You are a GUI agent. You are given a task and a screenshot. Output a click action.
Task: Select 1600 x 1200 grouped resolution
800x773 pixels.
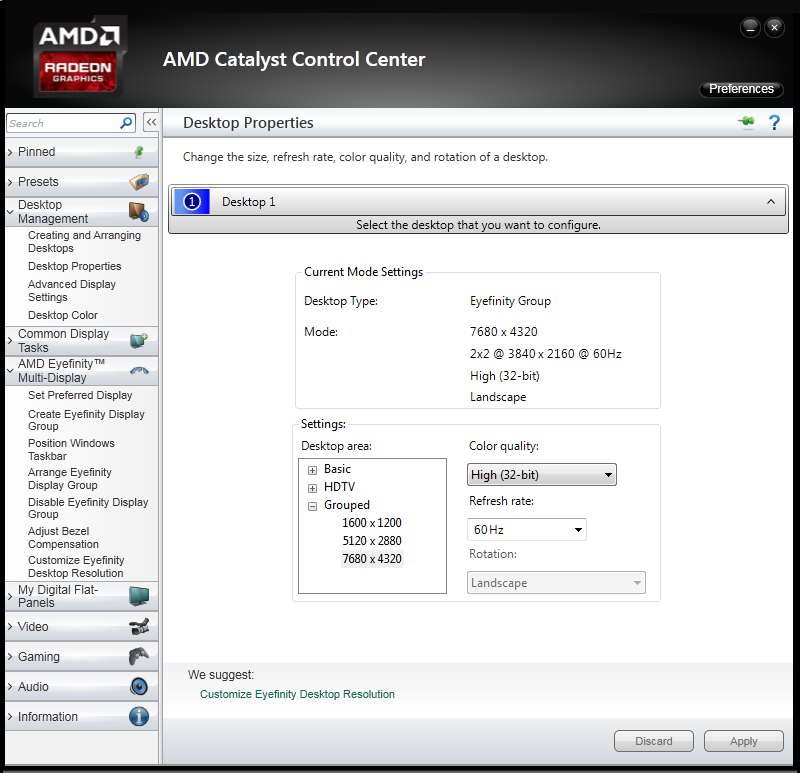(x=372, y=523)
